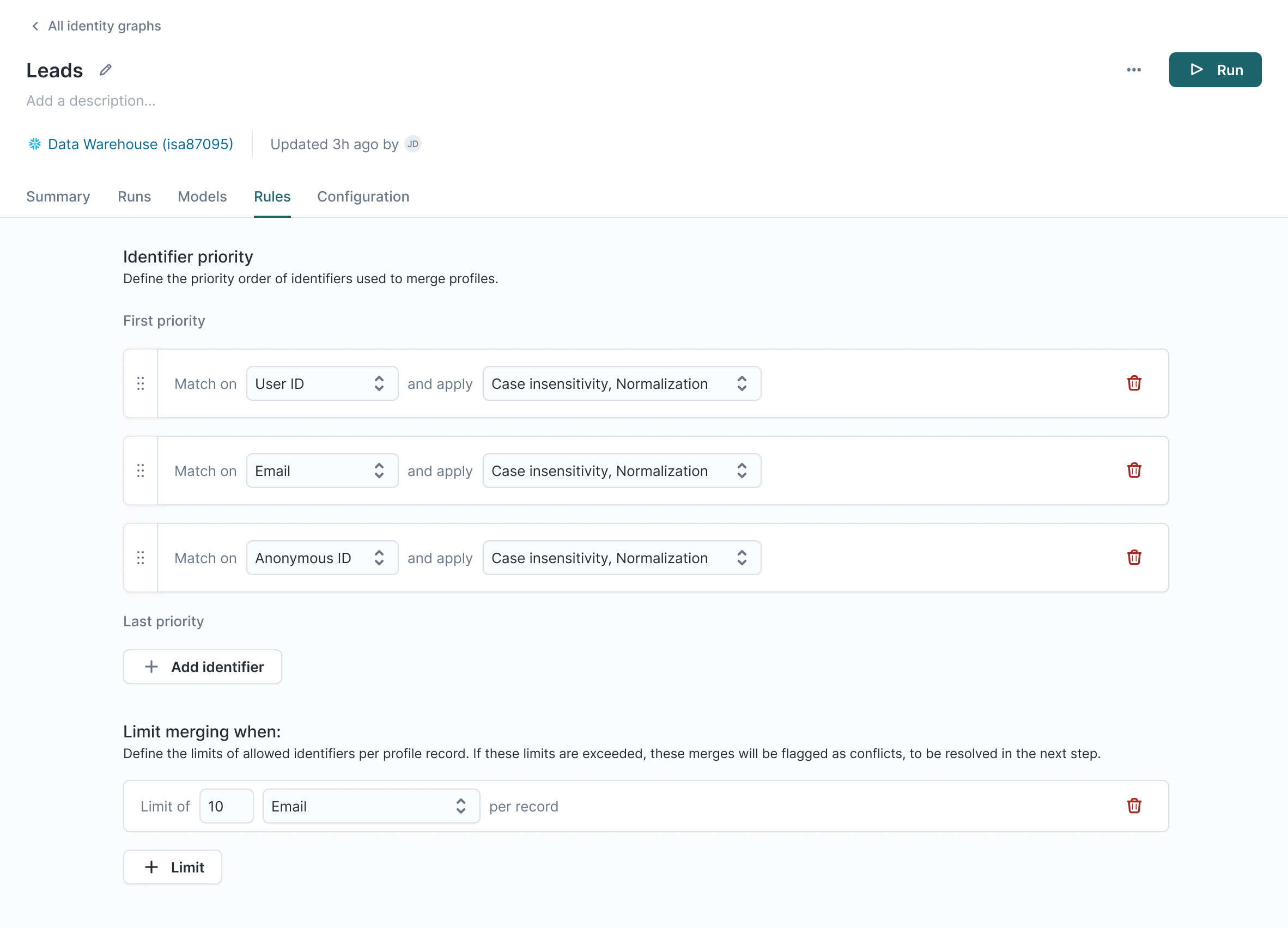Click the drag handle for User ID rule
1288x928 pixels.
140,383
